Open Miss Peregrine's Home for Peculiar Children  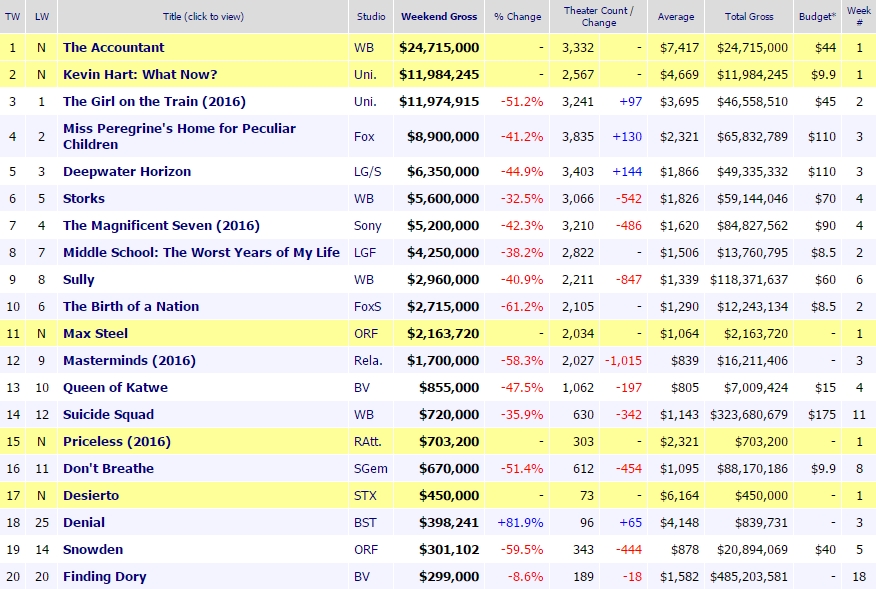click(179, 136)
